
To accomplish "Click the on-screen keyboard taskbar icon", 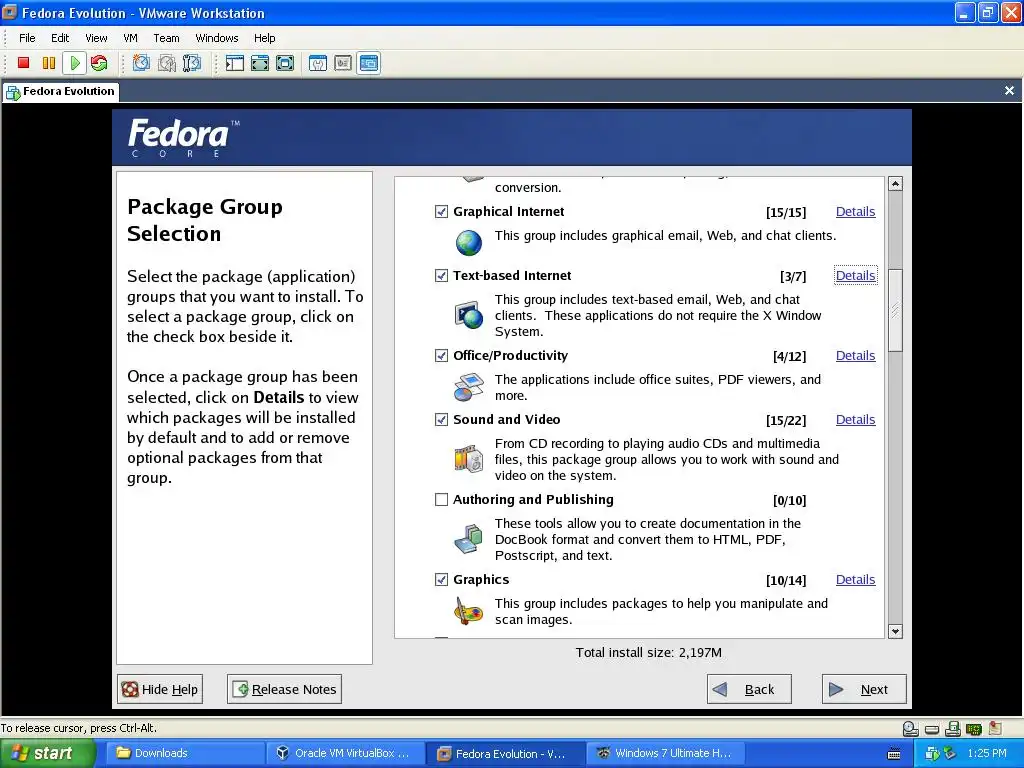I will (x=894, y=754).
